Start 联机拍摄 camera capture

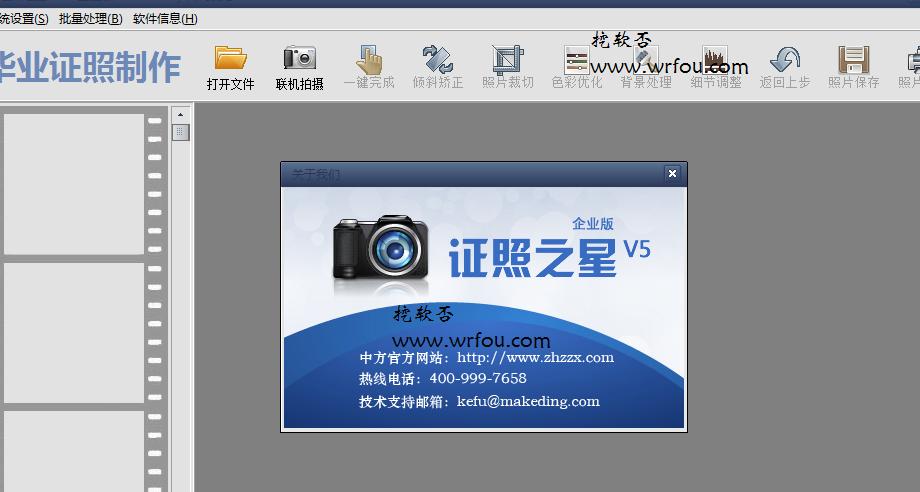coord(299,60)
